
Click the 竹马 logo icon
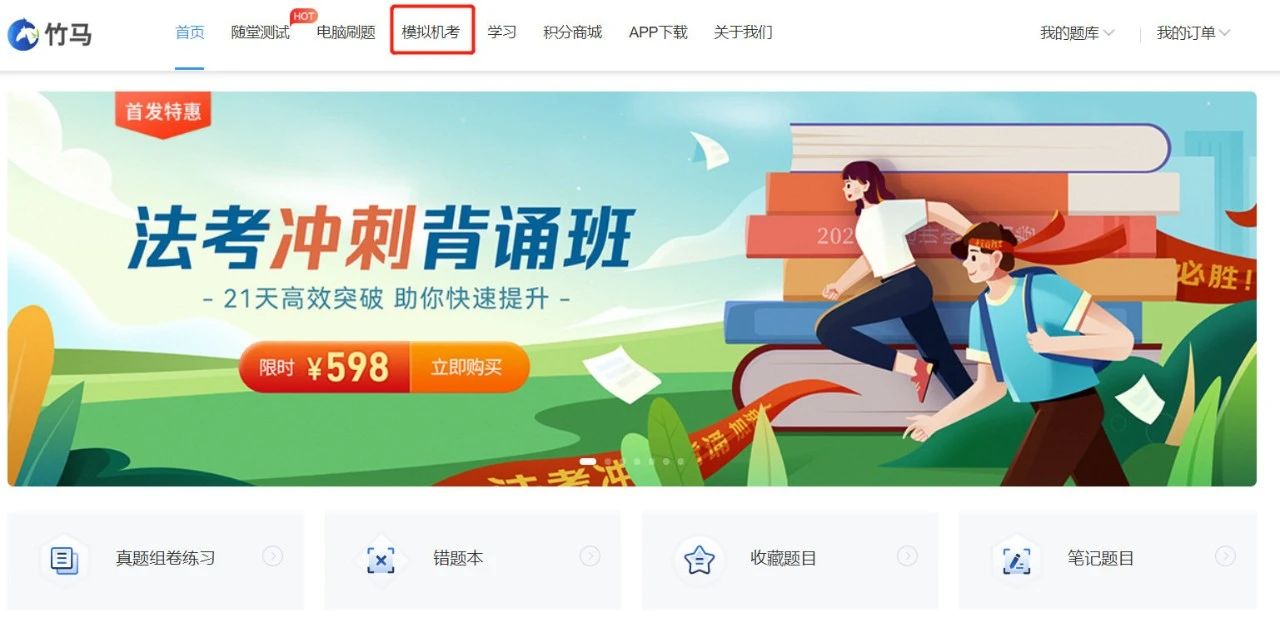(x=23, y=34)
